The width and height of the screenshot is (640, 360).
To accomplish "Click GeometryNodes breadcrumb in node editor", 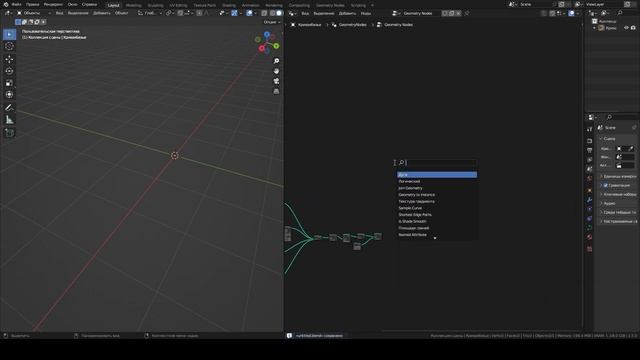I will coord(353,25).
